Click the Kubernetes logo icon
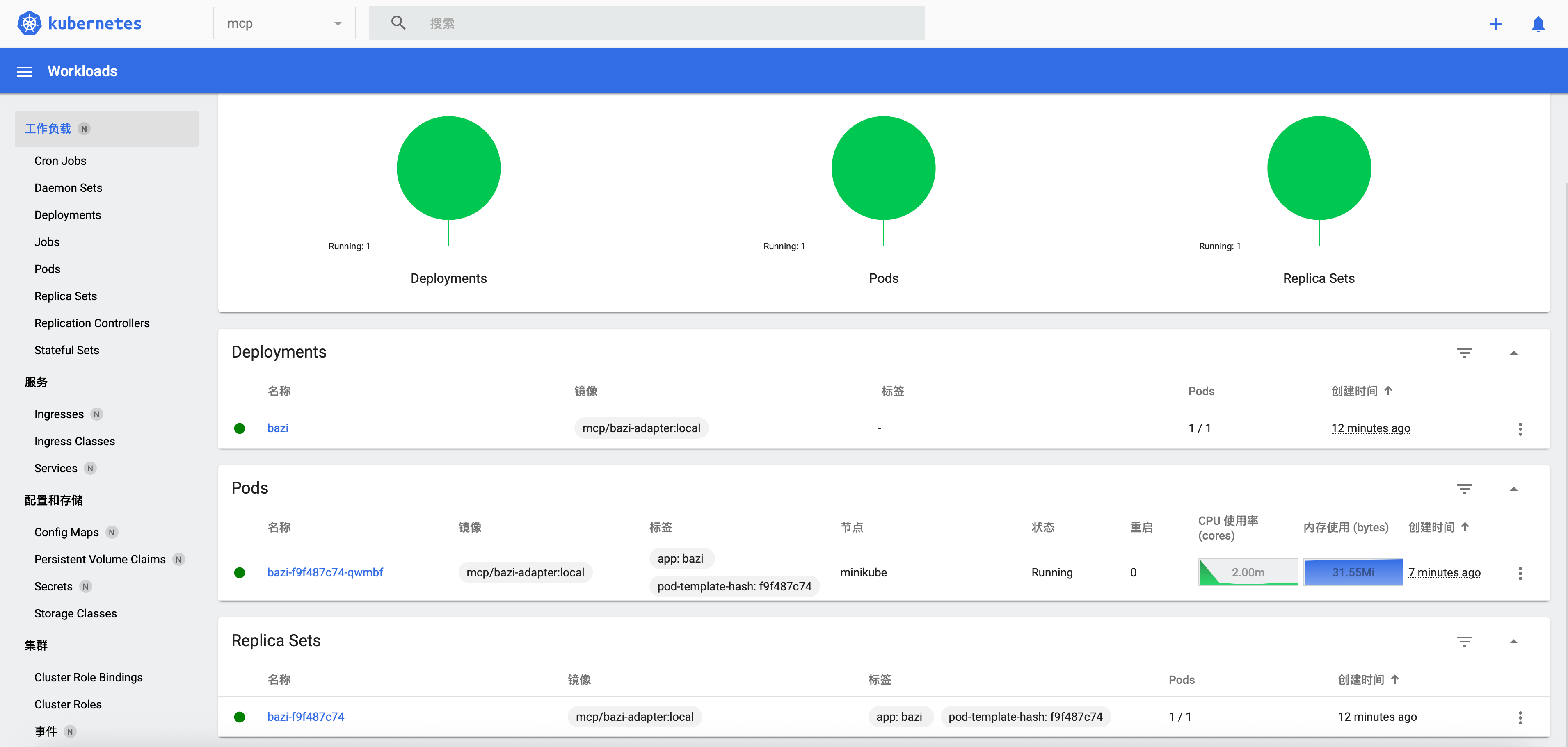Image resolution: width=1568 pixels, height=747 pixels. (29, 23)
